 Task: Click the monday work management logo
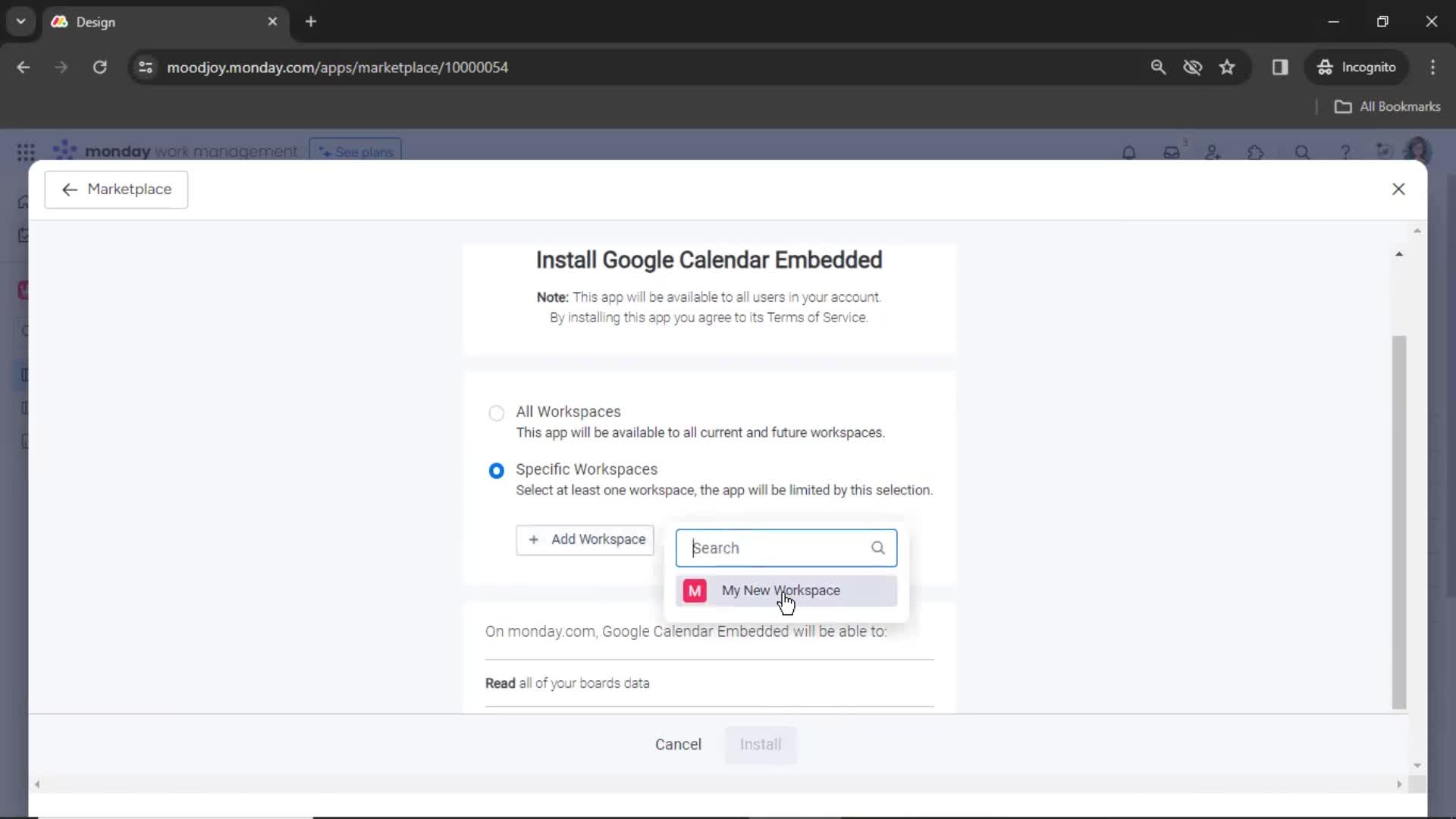coord(175,151)
